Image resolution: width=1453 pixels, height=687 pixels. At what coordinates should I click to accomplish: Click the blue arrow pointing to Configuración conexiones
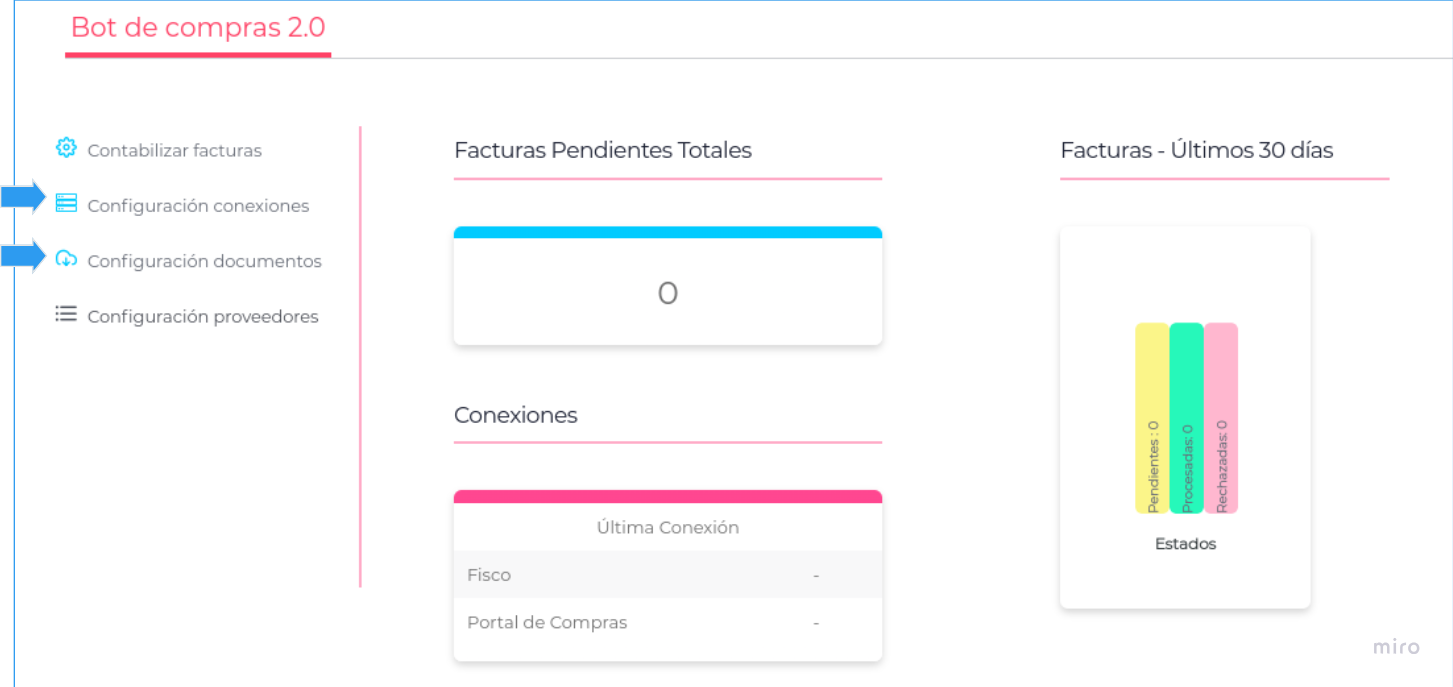(23, 198)
